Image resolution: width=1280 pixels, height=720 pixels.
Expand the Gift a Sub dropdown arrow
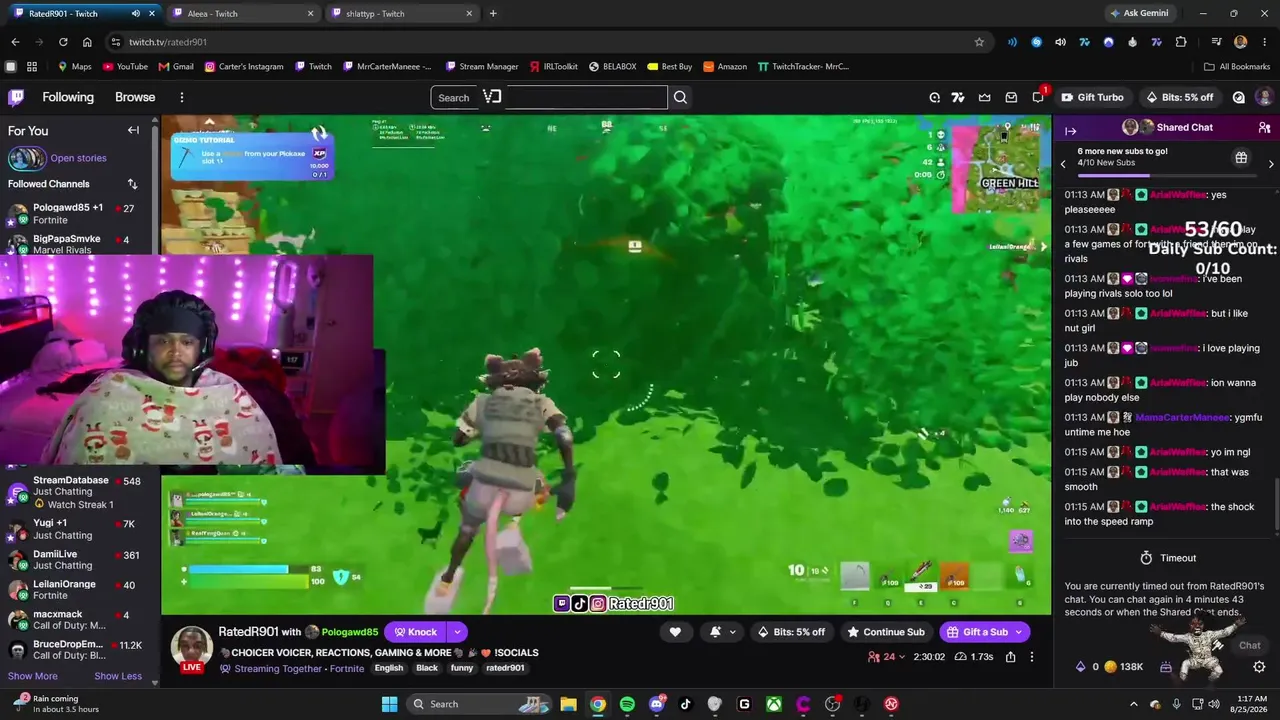(x=1019, y=632)
